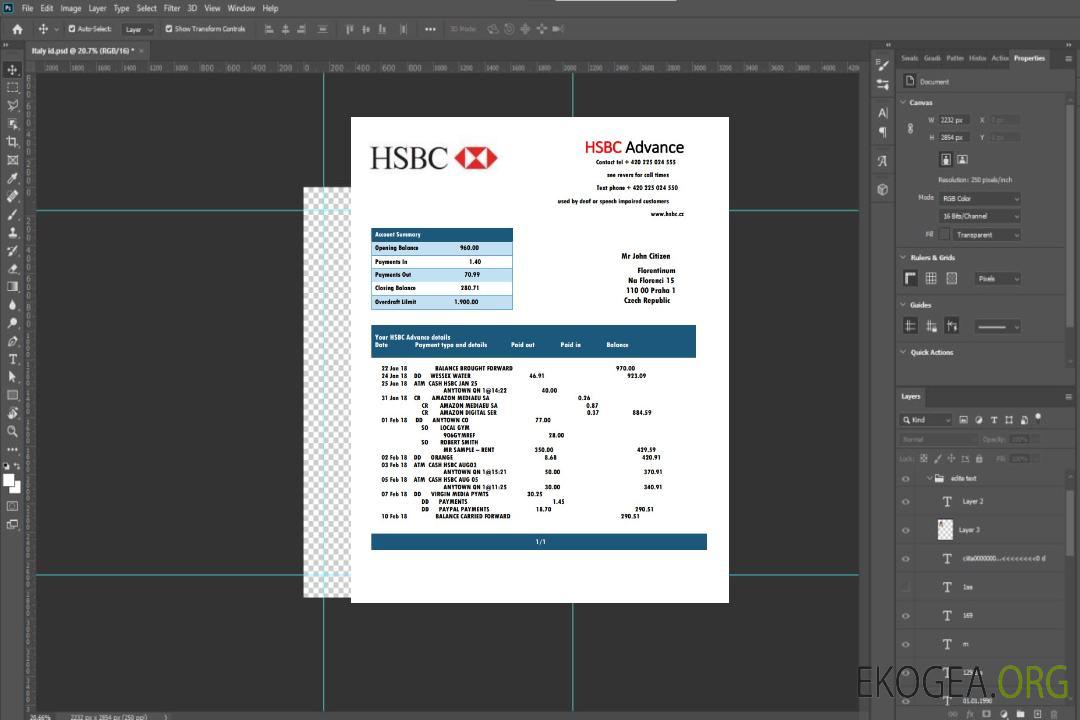Viewport: 1080px width, 720px height.
Task: Select the Blur tool
Action: [12, 305]
